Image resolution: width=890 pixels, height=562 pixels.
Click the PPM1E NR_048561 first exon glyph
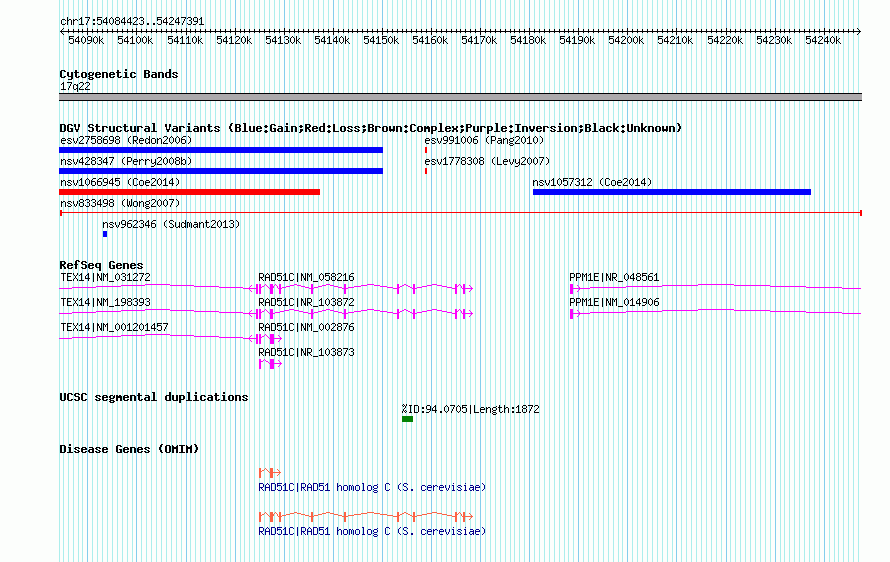pos(574,289)
